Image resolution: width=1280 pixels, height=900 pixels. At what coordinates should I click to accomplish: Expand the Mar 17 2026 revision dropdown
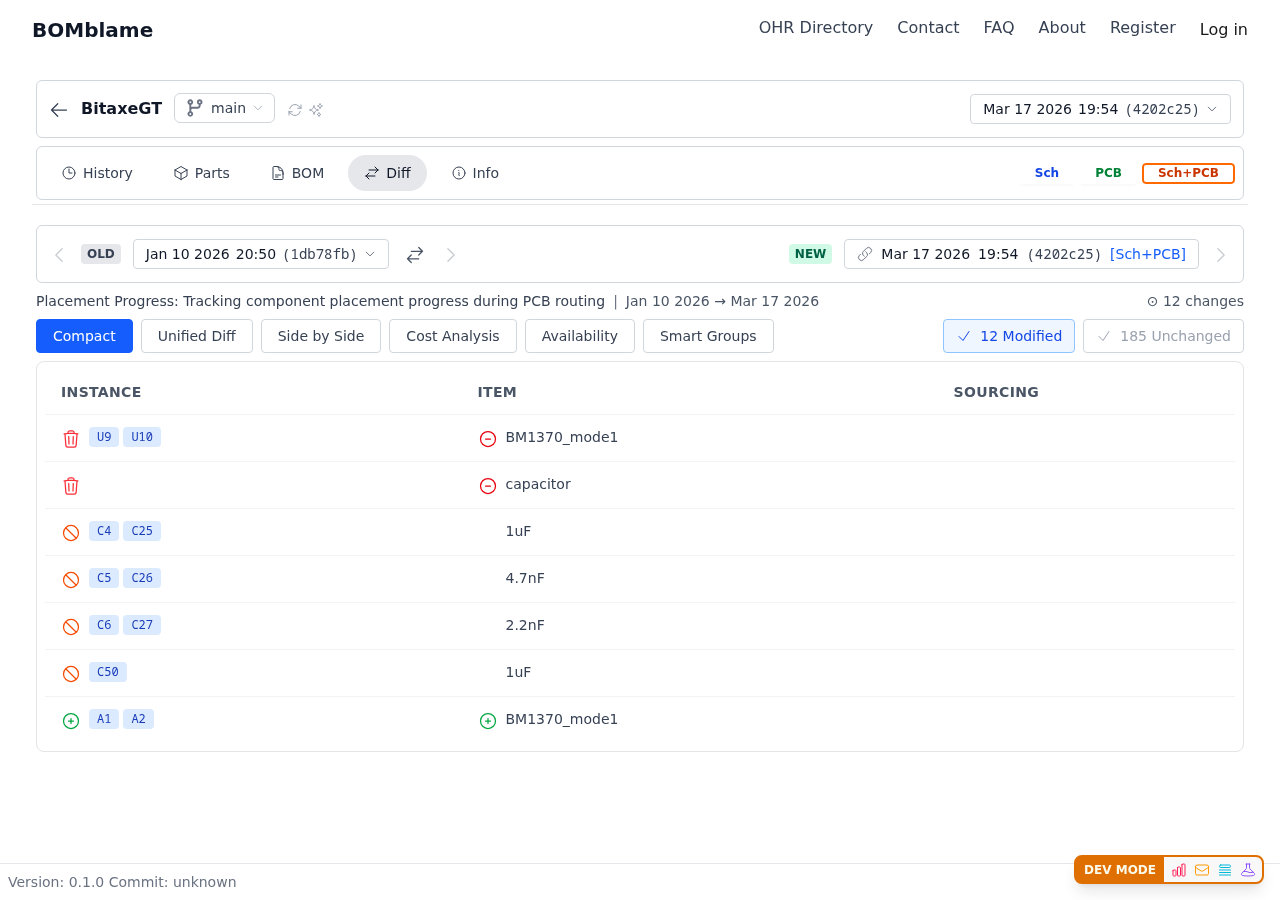click(1100, 109)
